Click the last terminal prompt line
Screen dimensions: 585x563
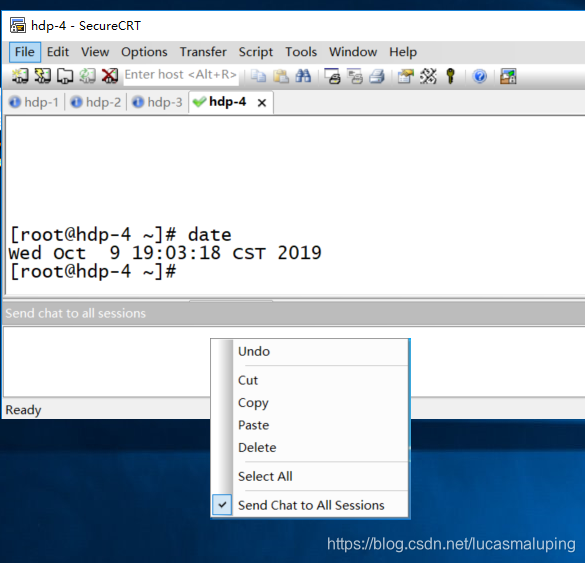(x=92, y=271)
